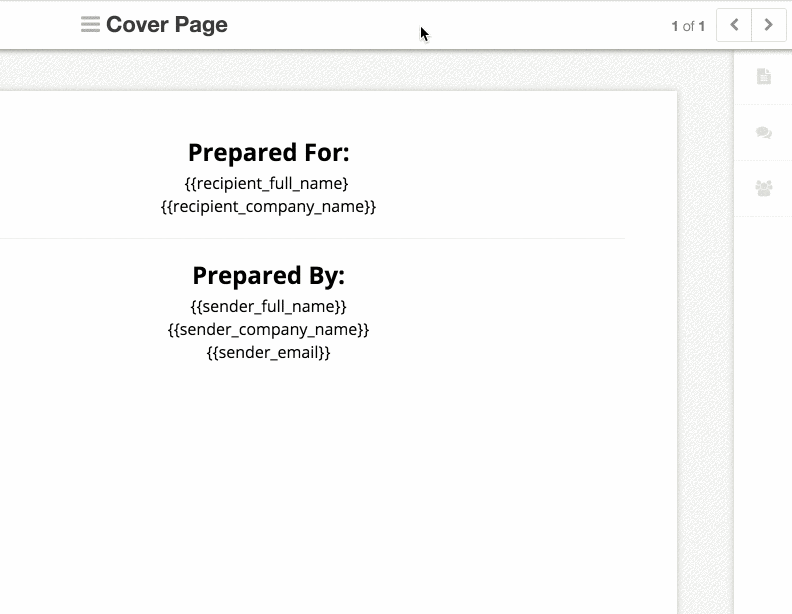This screenshot has height=614, width=792.
Task: Click the {{sender_full_name}} variable text
Action: click(x=268, y=307)
